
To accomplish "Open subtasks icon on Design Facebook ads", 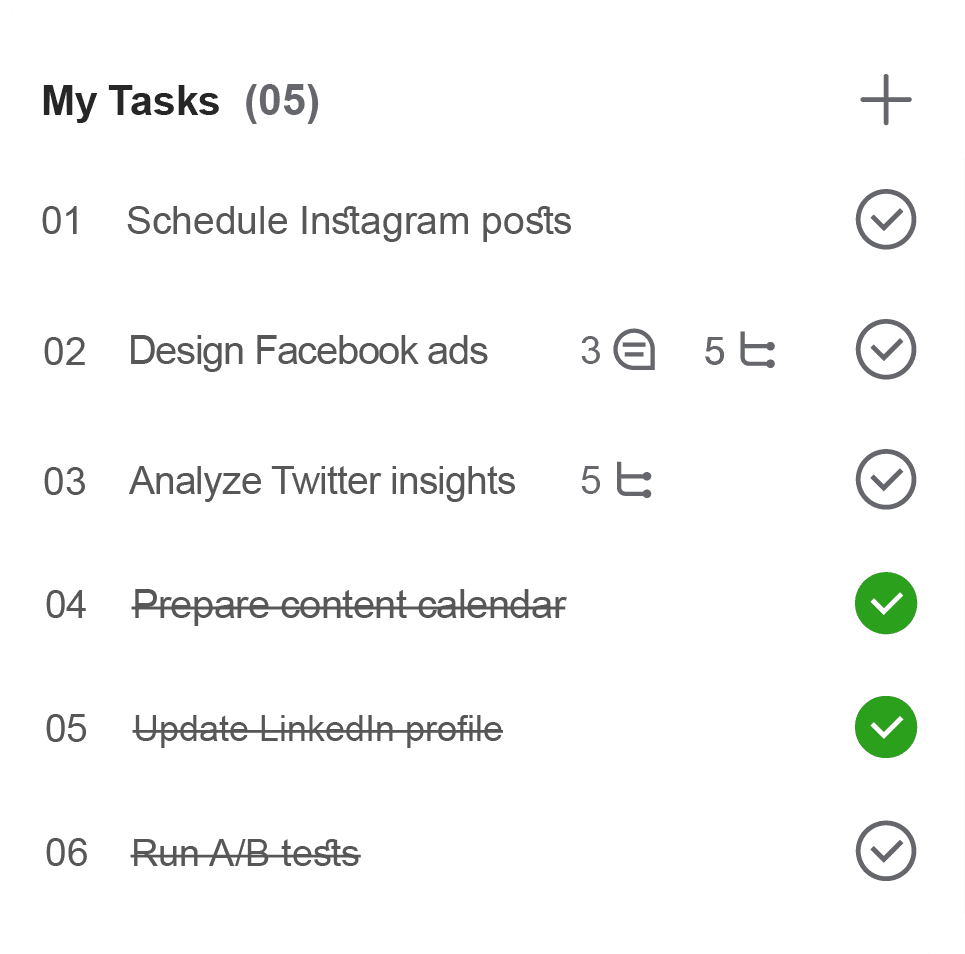I will point(757,350).
